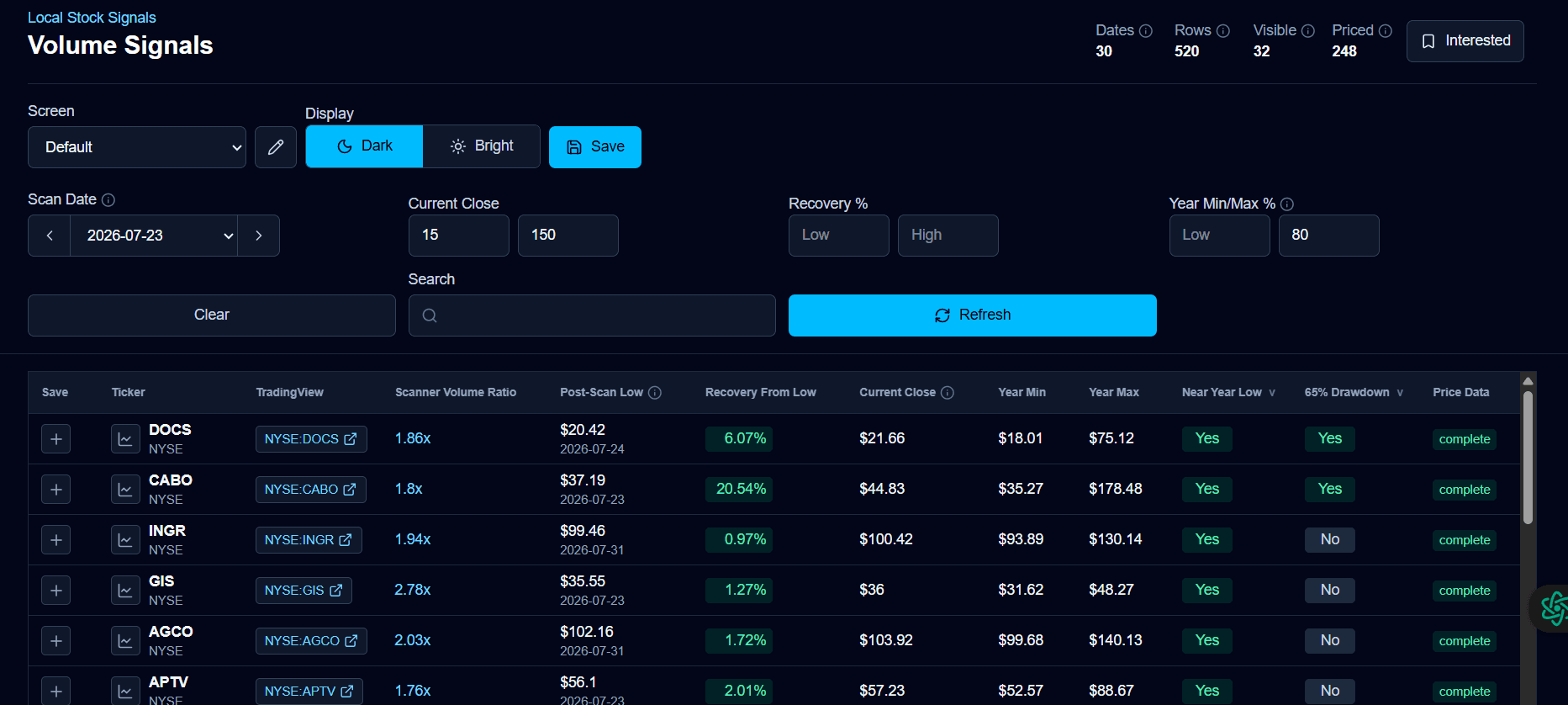
Task: Add AGCO row to saved list
Action: 56,641
